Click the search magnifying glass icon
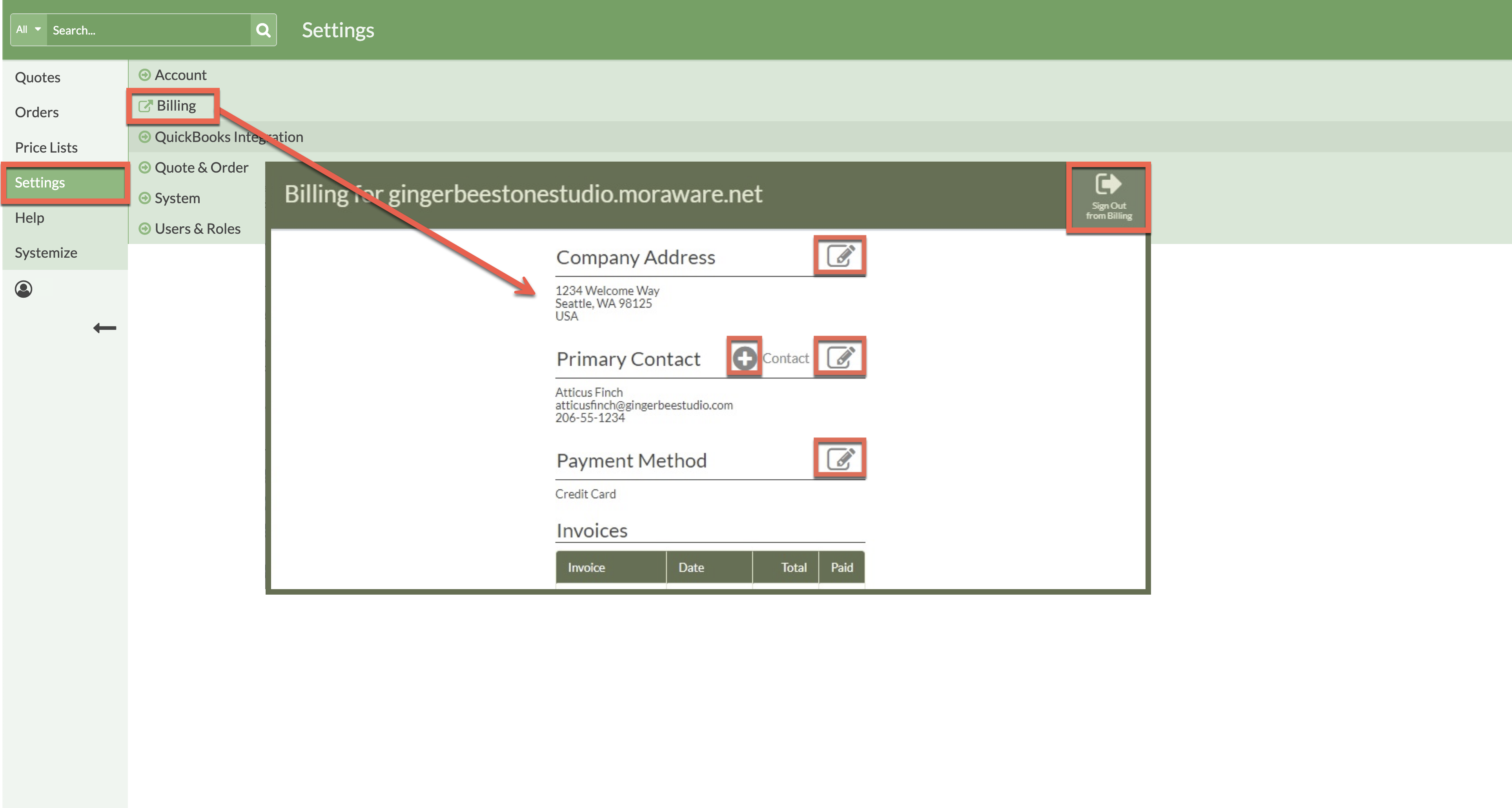Viewport: 1512px width, 808px height. (x=262, y=30)
